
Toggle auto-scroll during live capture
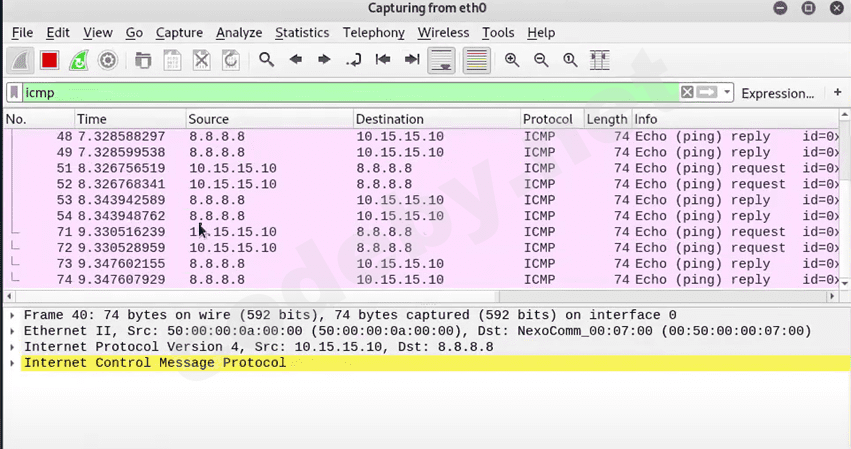pyautogui.click(x=441, y=60)
